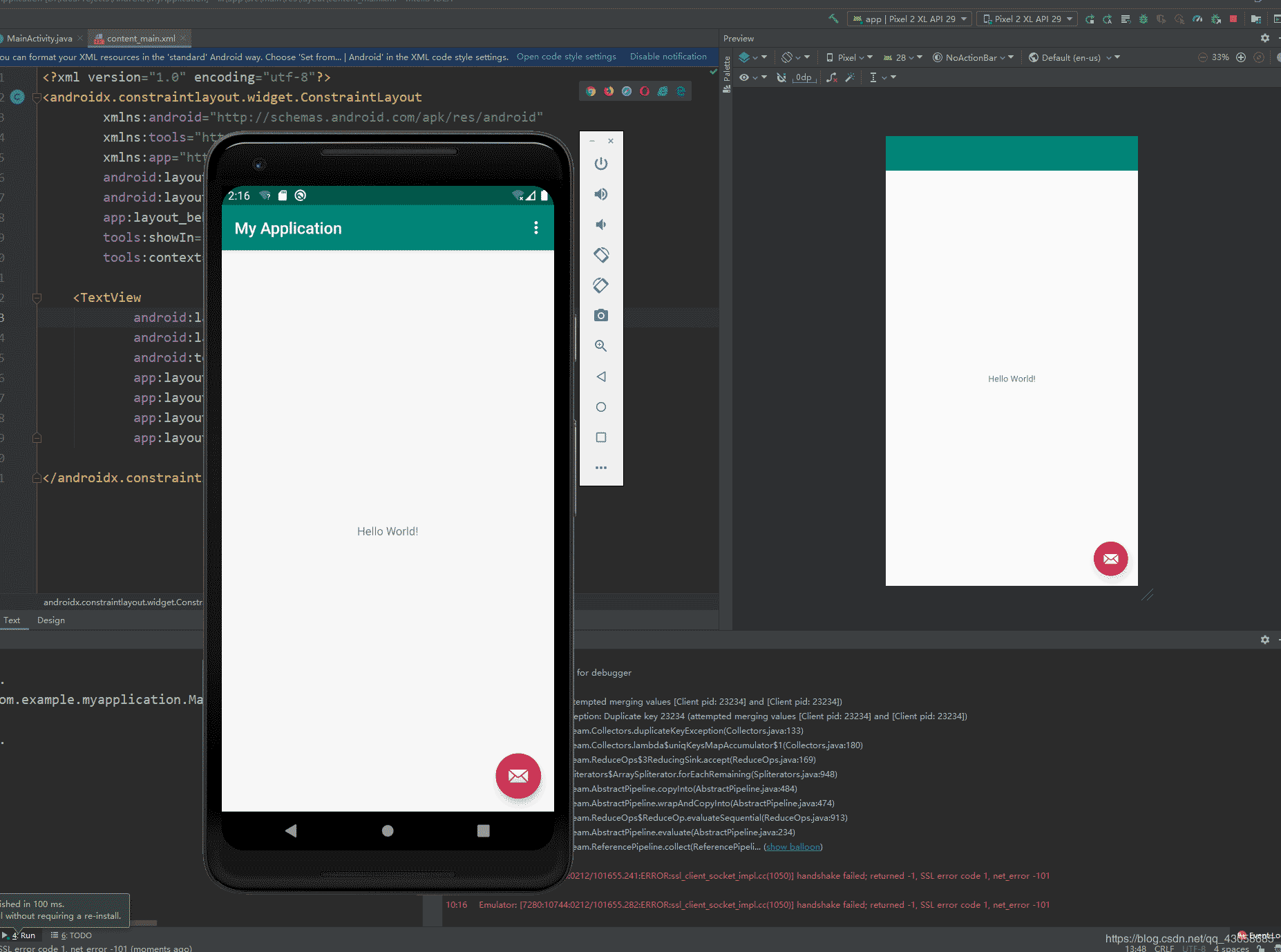Increase emulator volume with the volume up icon

click(x=600, y=194)
